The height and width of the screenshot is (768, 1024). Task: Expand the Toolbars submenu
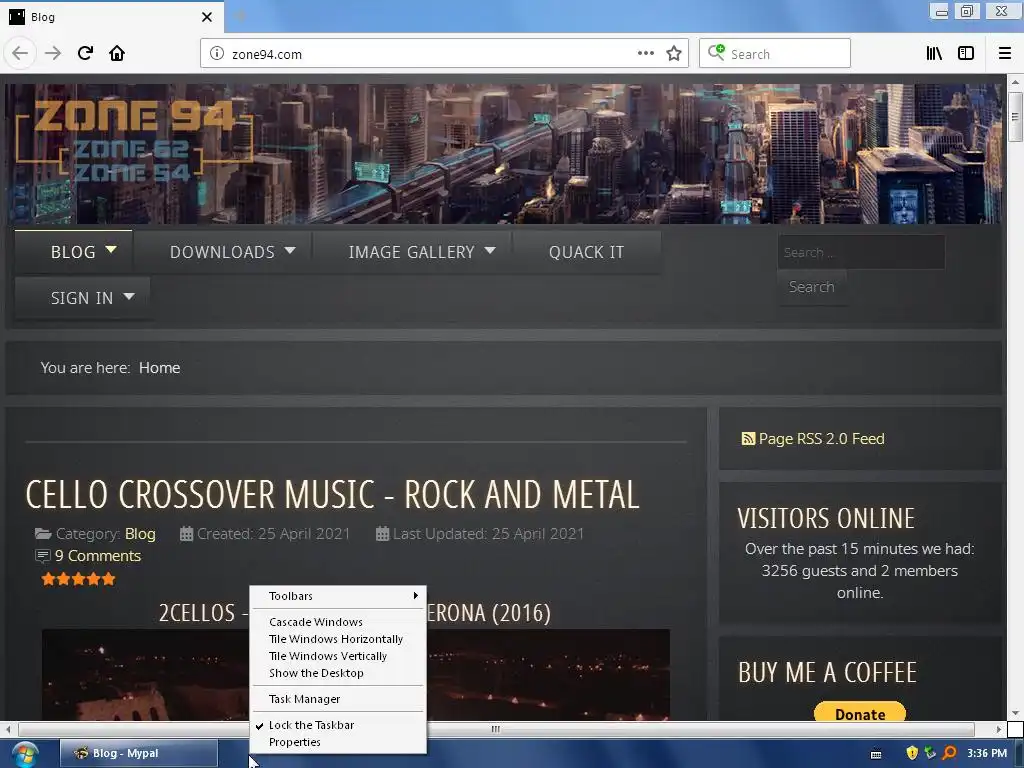(338, 596)
